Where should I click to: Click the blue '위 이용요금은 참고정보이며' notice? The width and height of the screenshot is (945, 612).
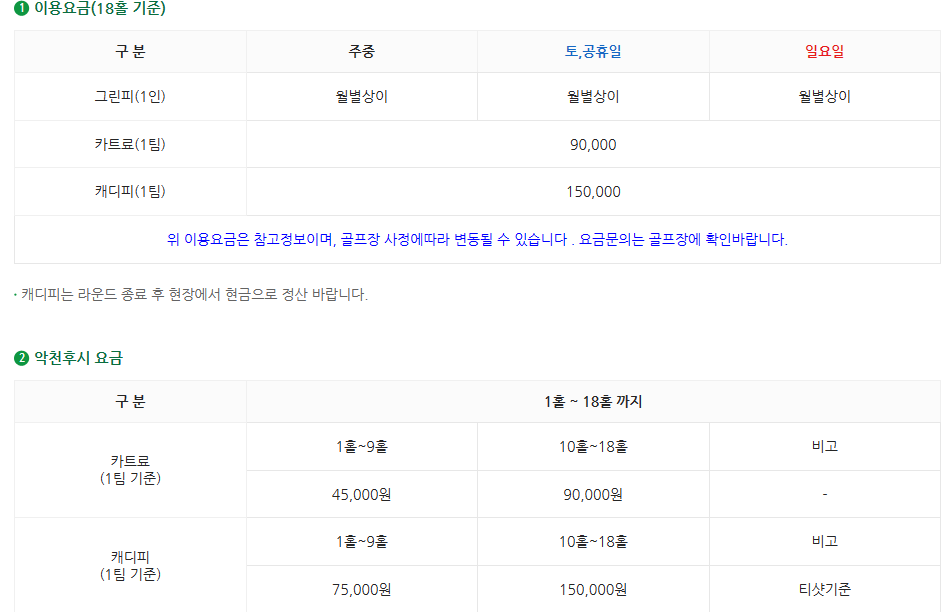477,239
